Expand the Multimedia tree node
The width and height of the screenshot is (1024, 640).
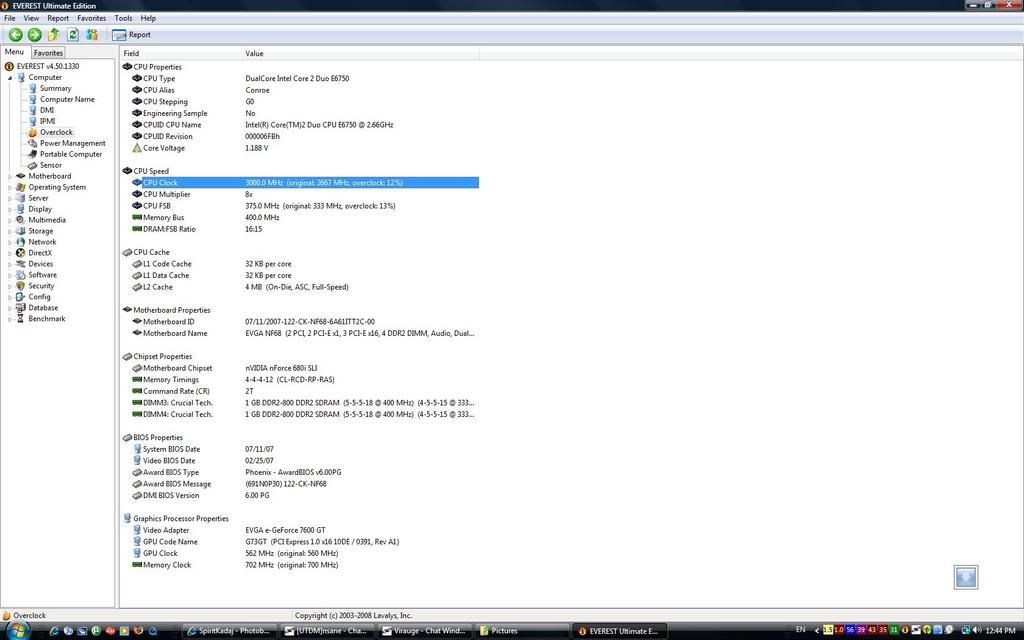(10, 220)
